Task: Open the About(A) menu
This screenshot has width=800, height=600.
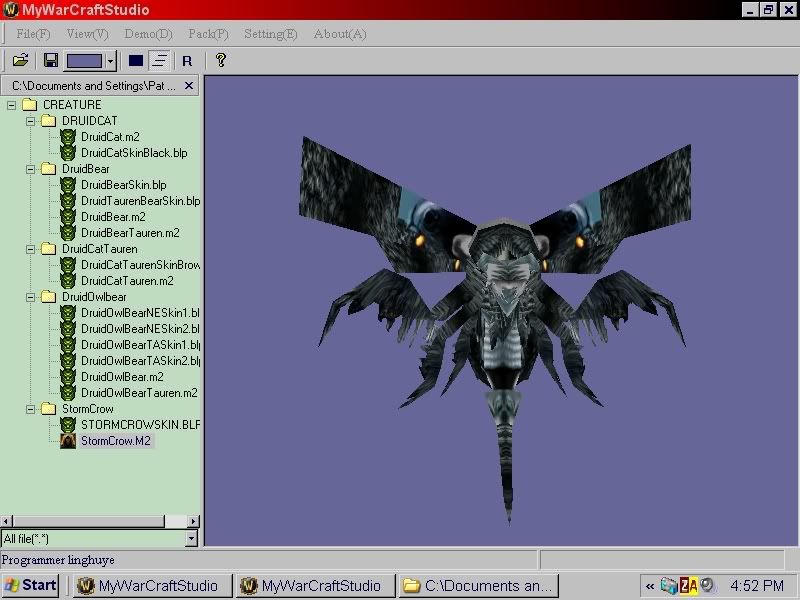Action: point(340,34)
